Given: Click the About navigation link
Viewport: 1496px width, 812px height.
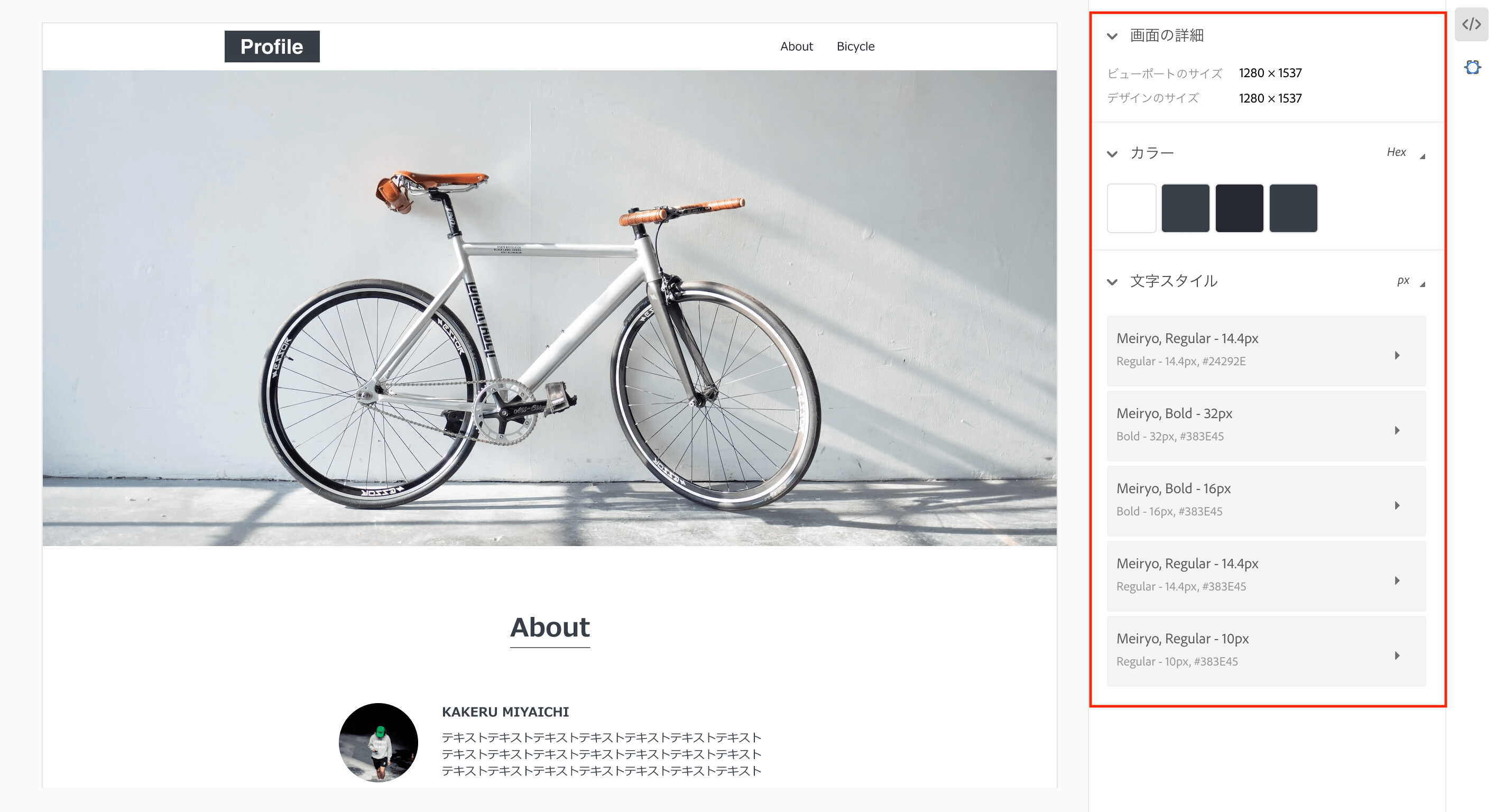Looking at the screenshot, I should [x=796, y=47].
